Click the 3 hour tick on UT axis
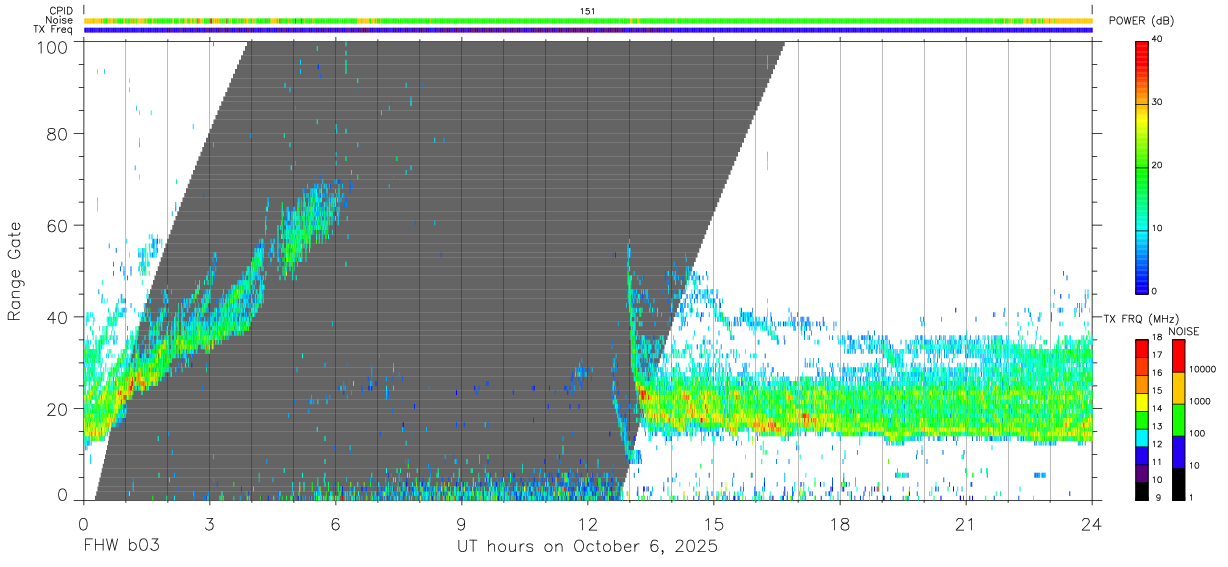This screenshot has width=1228, height=567. [x=210, y=524]
